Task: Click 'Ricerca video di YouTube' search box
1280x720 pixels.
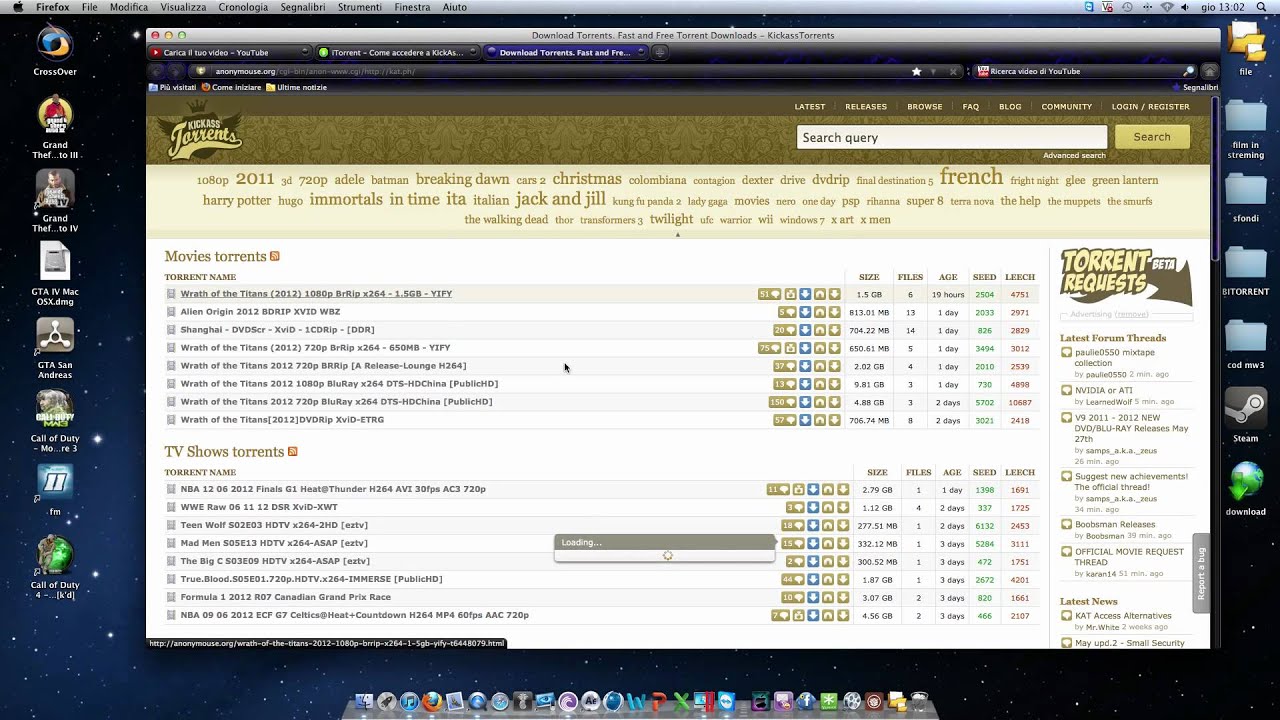Action: (x=1085, y=71)
